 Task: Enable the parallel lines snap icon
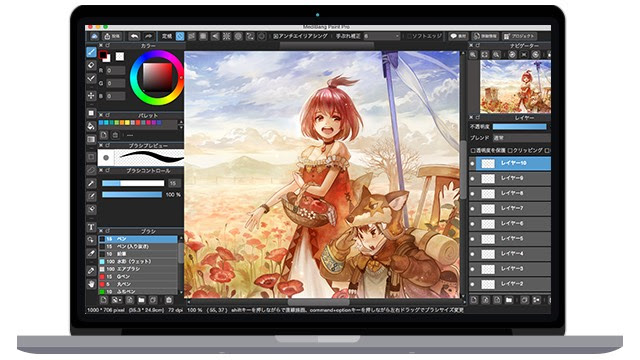pos(191,36)
